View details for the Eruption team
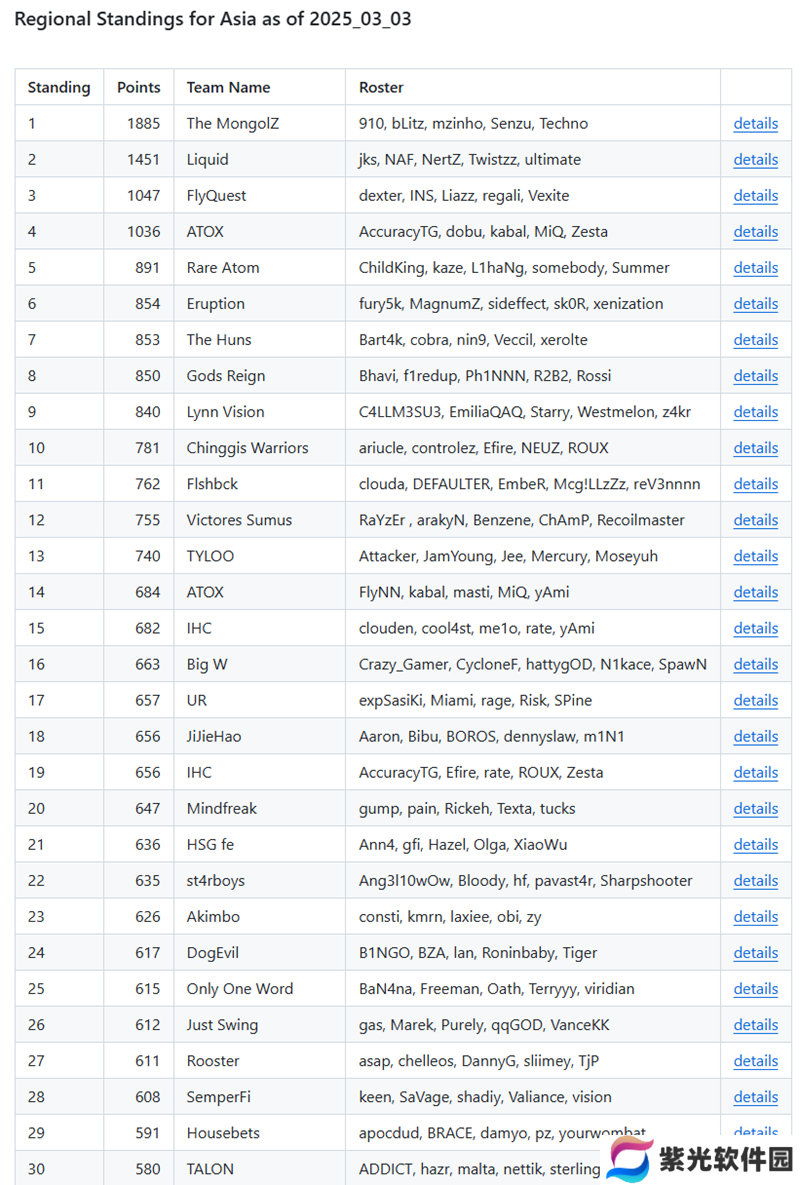800x1185 pixels. pyautogui.click(x=755, y=304)
